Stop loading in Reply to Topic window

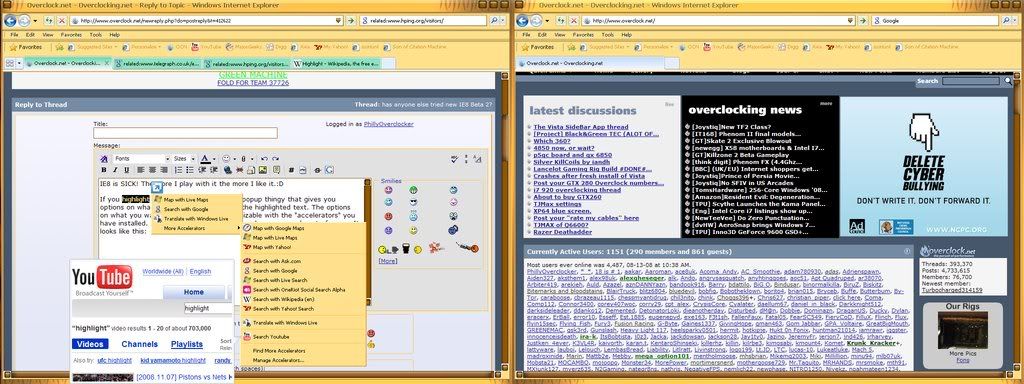click(x=62, y=21)
